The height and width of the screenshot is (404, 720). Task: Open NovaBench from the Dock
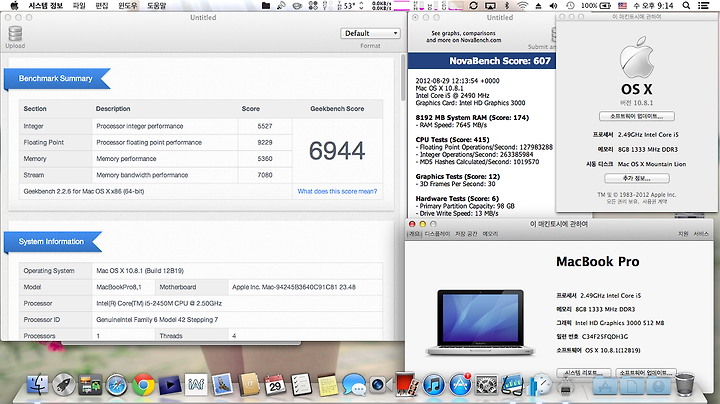point(540,385)
